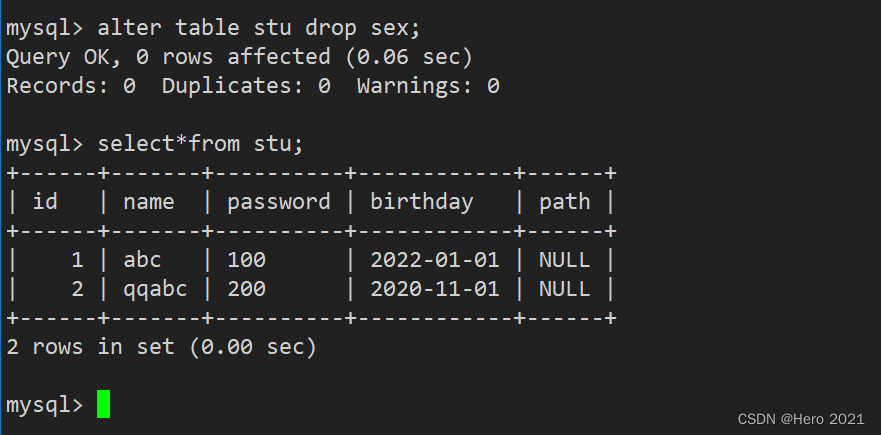Viewport: 881px width, 435px height.
Task: Click the 'name' column header
Action: click(x=149, y=202)
